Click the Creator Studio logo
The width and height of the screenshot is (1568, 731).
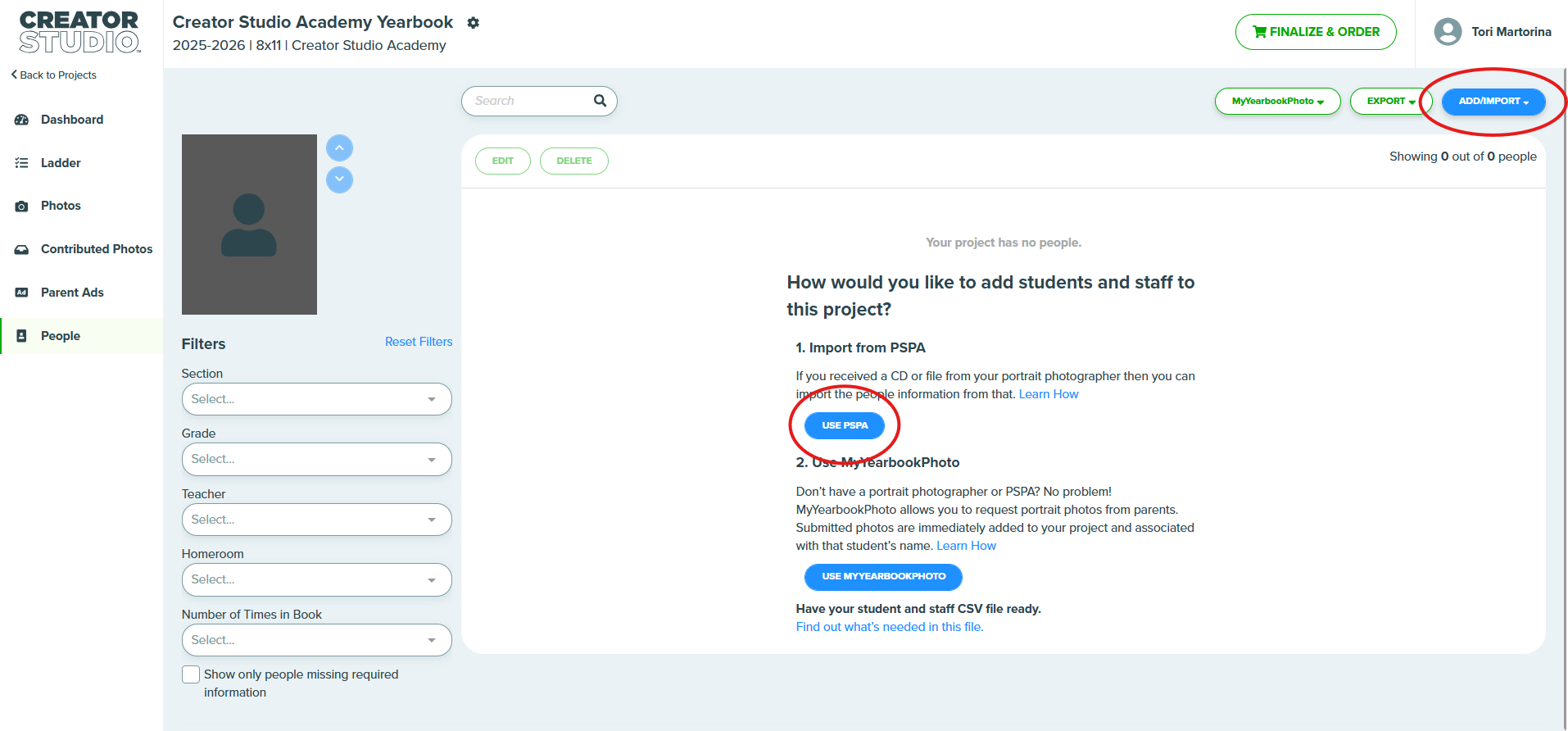[x=79, y=32]
